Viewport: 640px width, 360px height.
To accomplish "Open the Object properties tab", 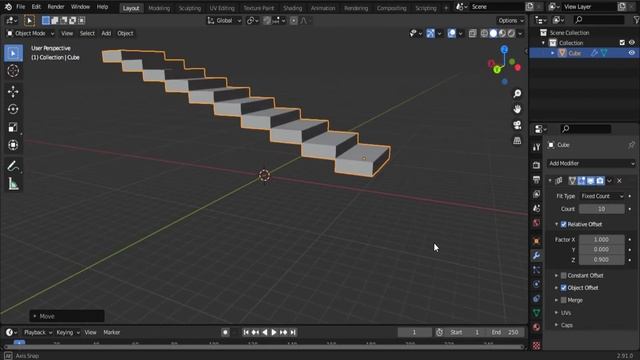I will click(536, 241).
